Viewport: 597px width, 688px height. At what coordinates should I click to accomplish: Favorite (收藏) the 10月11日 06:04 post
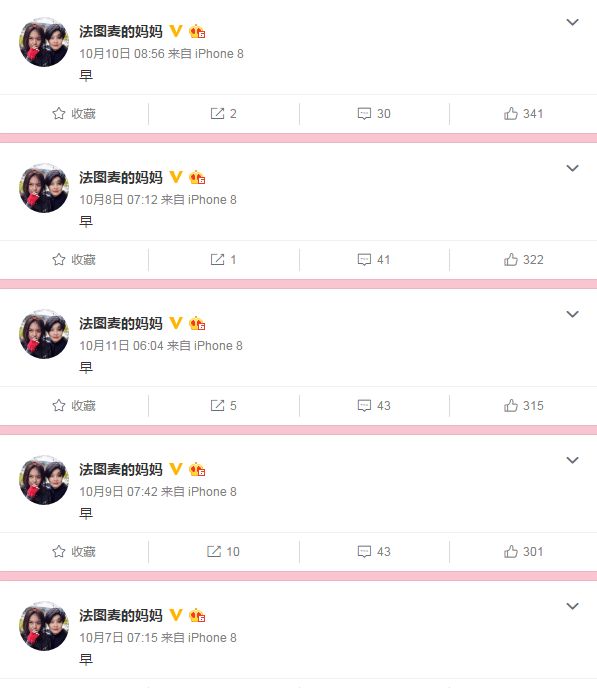(x=74, y=406)
